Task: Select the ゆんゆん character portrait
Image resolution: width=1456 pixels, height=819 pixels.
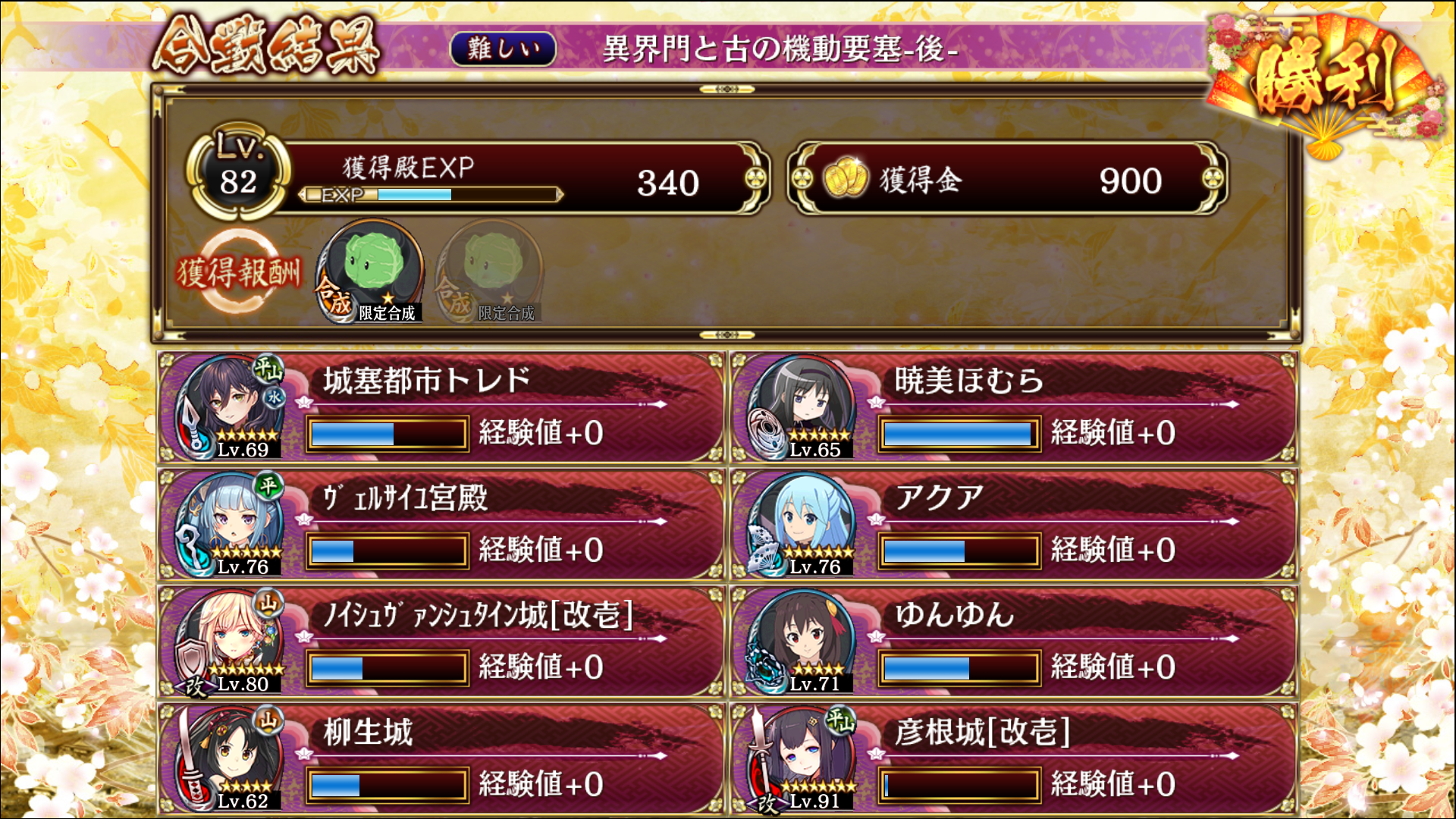Action: tap(802, 642)
